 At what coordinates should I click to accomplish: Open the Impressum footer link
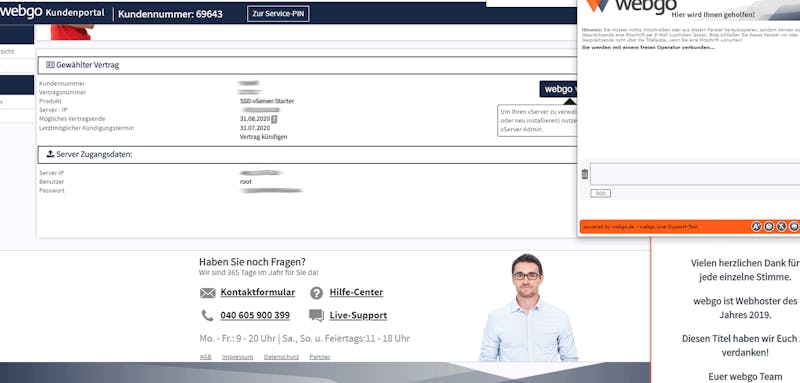click(237, 357)
